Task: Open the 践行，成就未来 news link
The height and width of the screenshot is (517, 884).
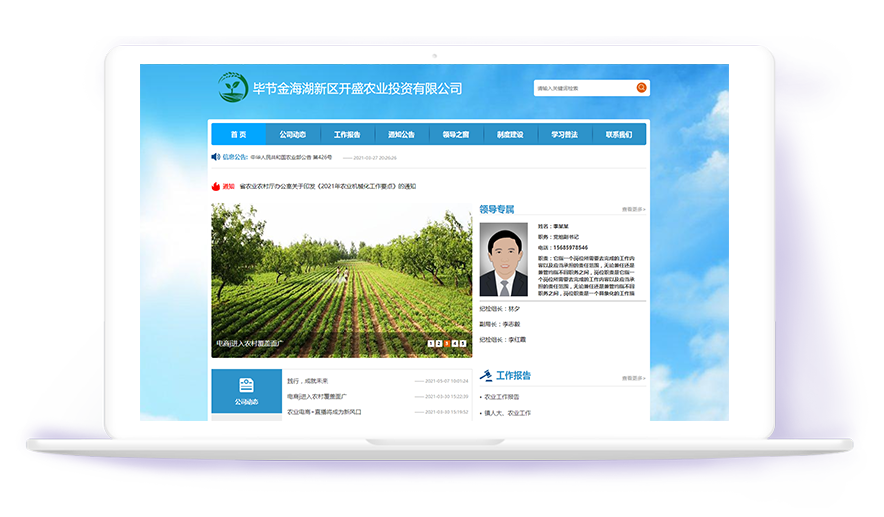Action: 308,381
